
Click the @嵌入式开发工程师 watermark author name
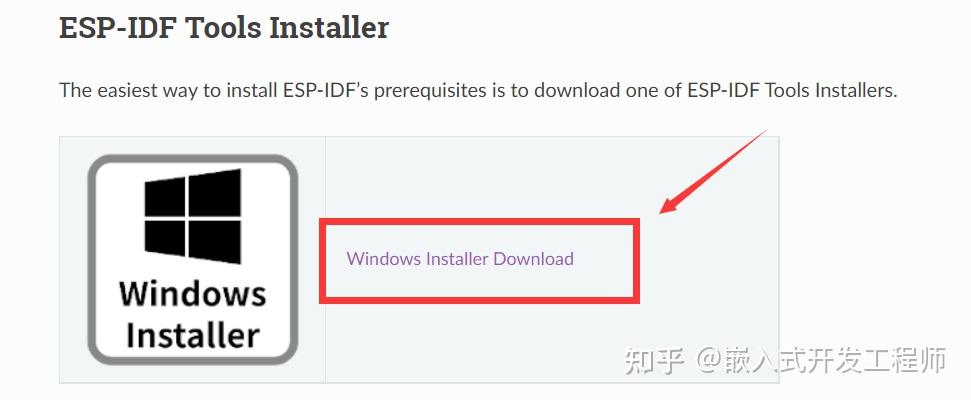821,361
